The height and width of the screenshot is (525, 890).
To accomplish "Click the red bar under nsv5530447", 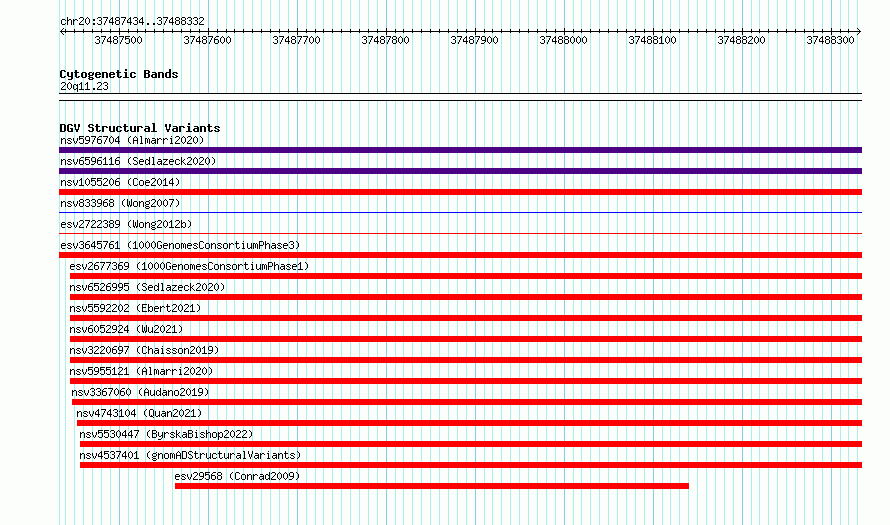I will click(x=471, y=444).
